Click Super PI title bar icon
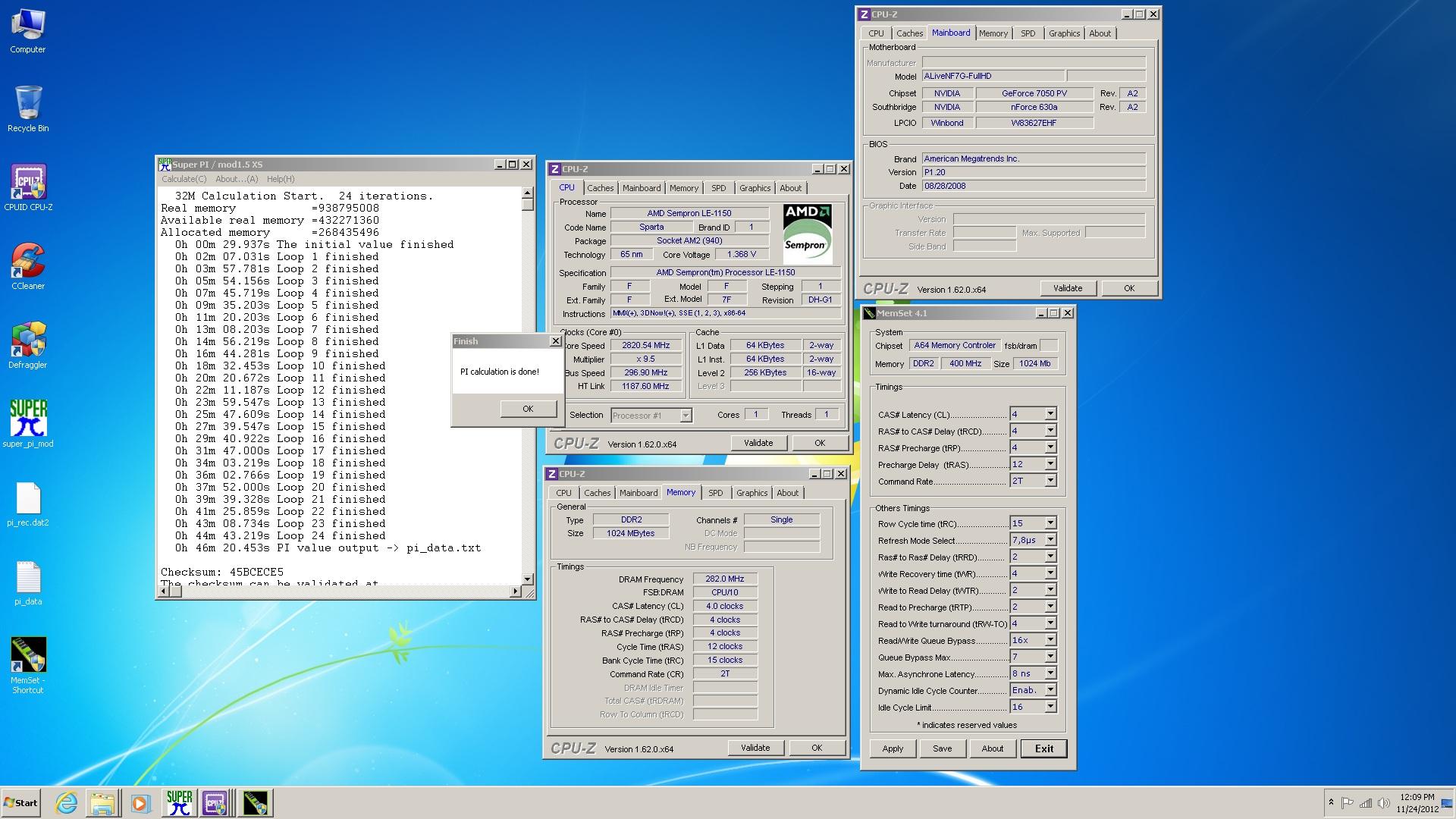The image size is (1456, 819). pyautogui.click(x=165, y=164)
